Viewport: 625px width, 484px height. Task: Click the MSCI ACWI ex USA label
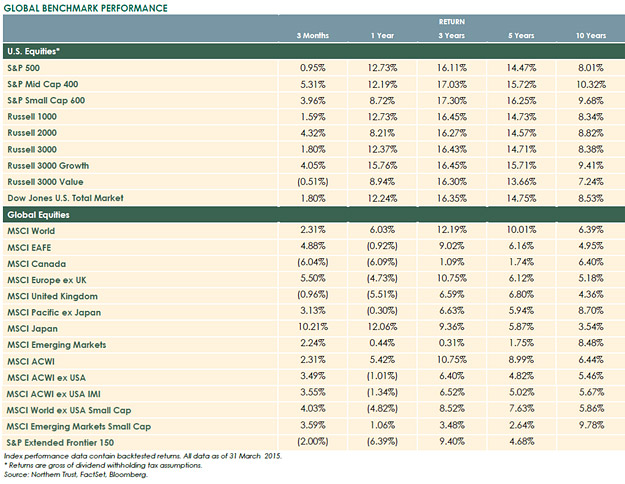click(x=46, y=378)
